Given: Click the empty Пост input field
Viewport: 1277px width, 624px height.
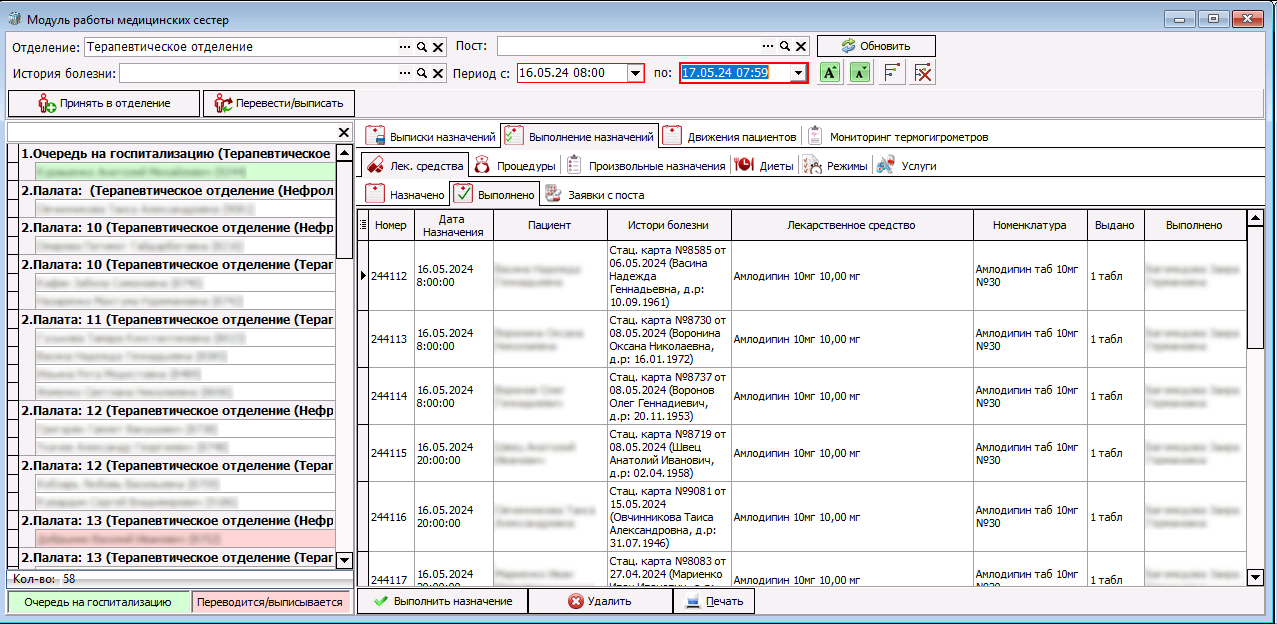Looking at the screenshot, I should coord(629,47).
